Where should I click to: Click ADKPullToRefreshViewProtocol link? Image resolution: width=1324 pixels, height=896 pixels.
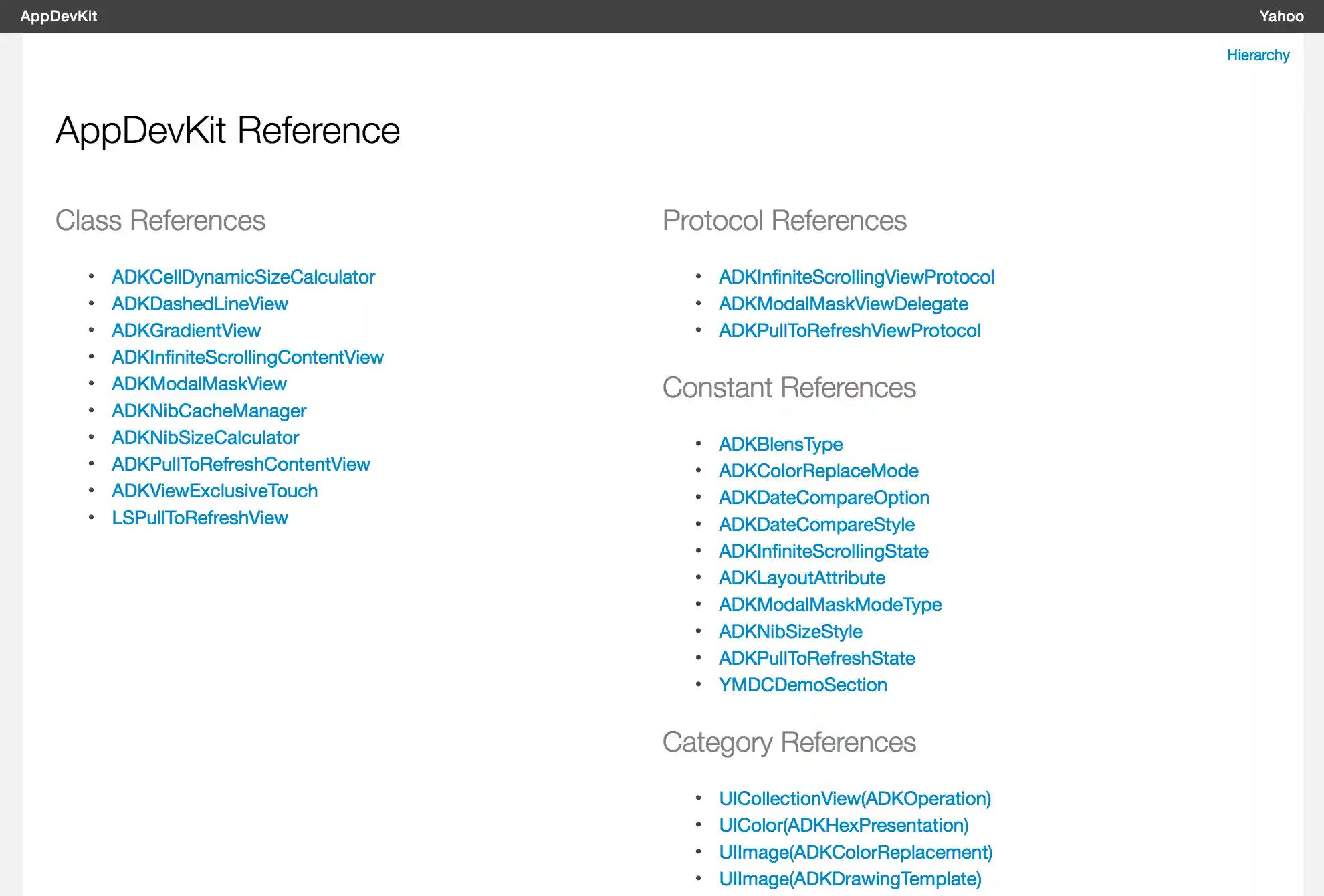pos(849,330)
